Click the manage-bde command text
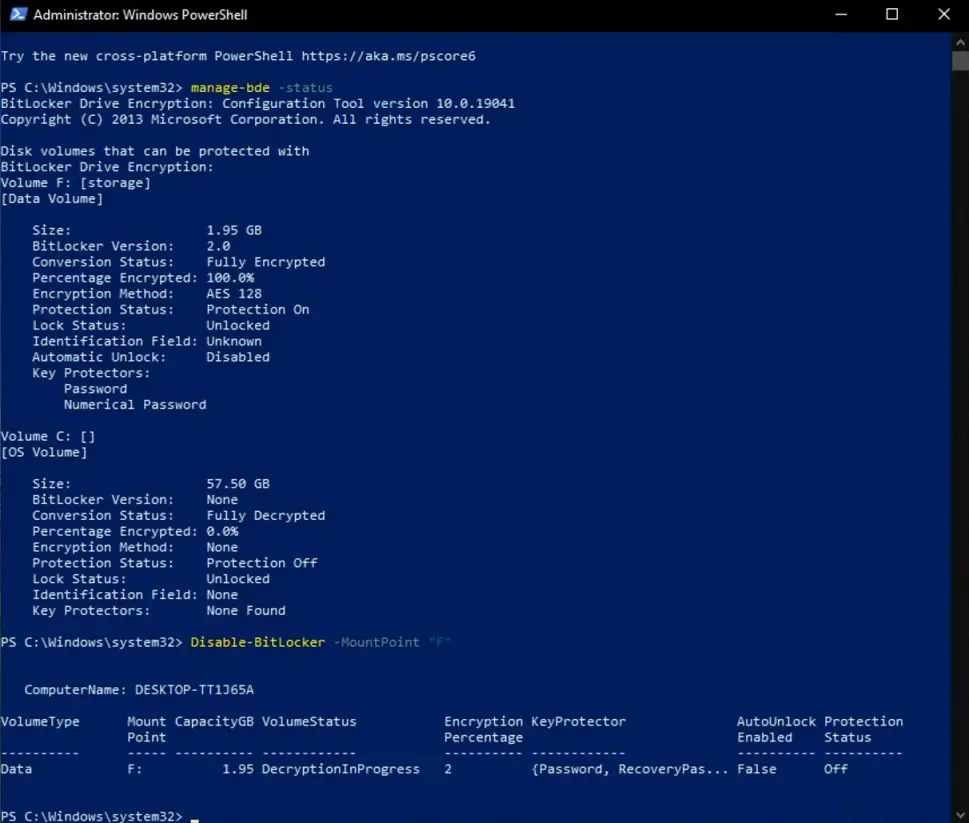Screen dimensions: 969x823 230,88
